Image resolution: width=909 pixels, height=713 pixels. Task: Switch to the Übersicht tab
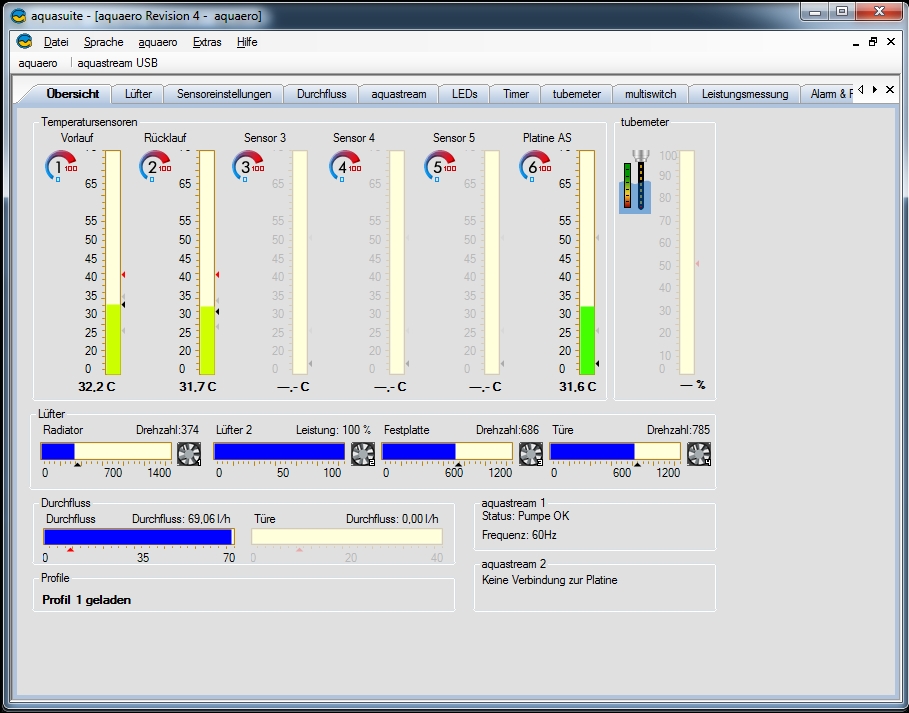pyautogui.click(x=72, y=94)
